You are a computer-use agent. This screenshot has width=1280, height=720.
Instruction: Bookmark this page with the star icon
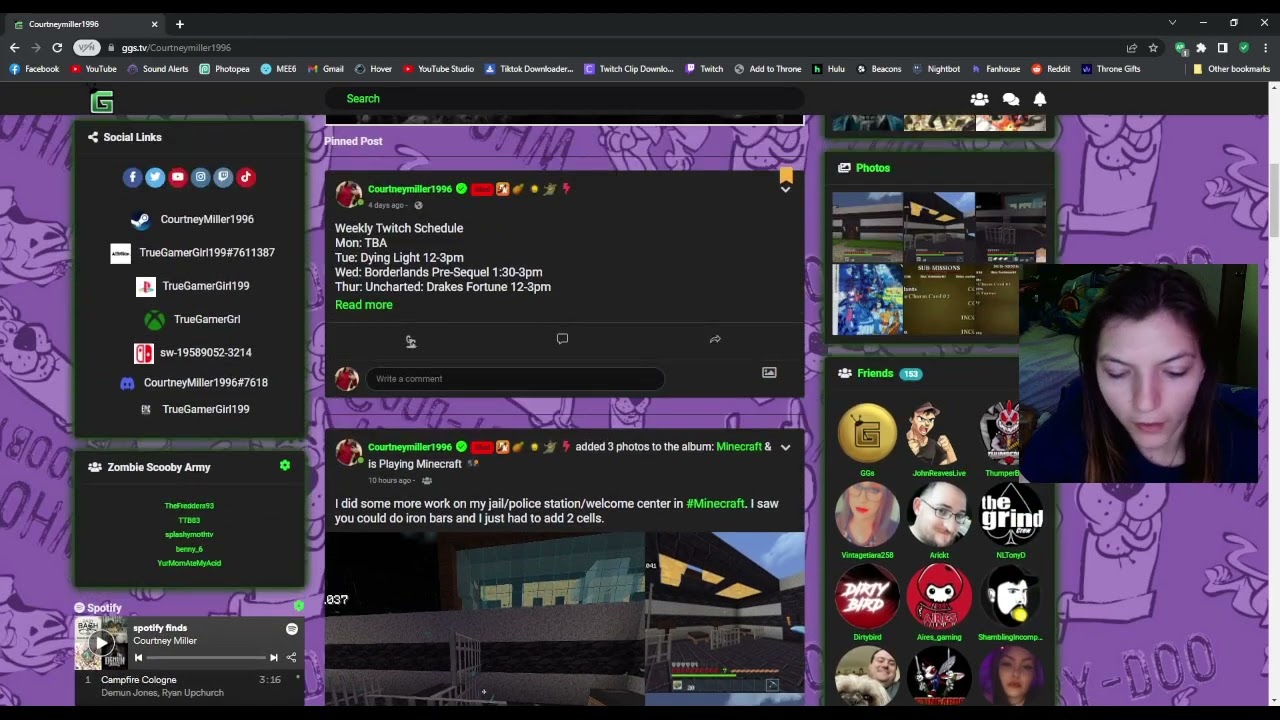pyautogui.click(x=1153, y=47)
